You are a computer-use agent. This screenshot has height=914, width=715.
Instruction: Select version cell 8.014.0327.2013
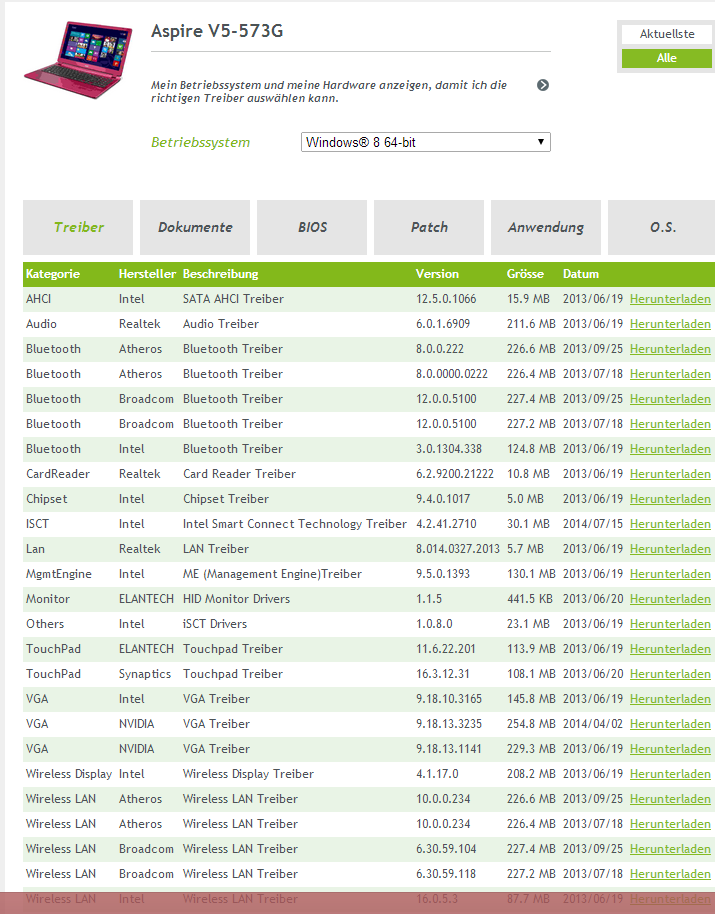(457, 549)
